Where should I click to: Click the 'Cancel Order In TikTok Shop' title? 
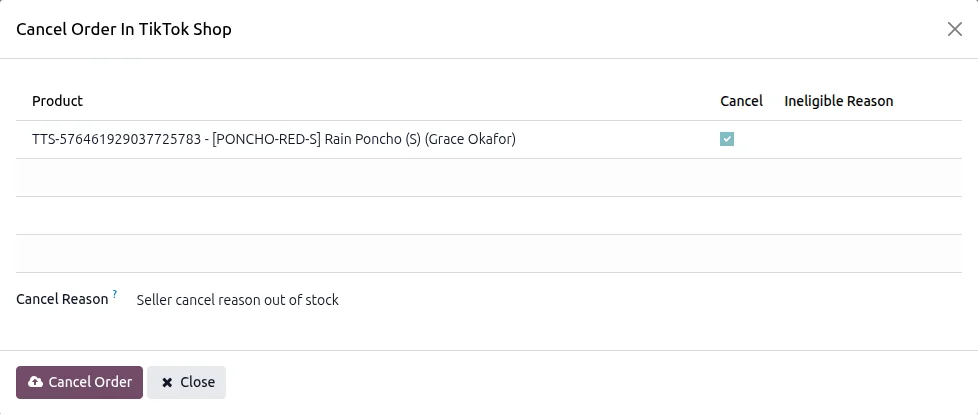[x=123, y=29]
